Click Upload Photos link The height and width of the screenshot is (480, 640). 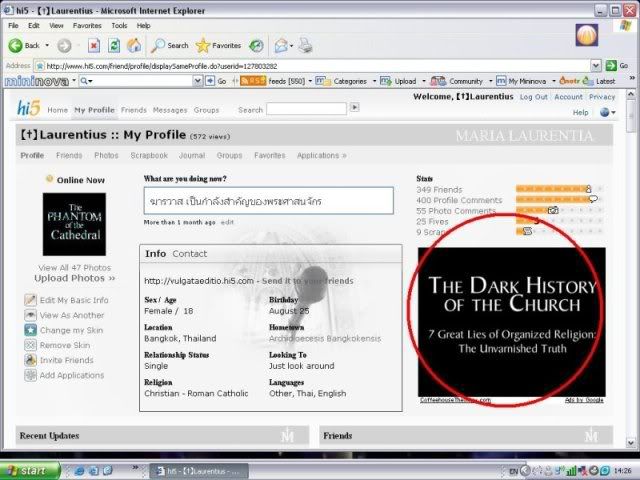tap(75, 278)
